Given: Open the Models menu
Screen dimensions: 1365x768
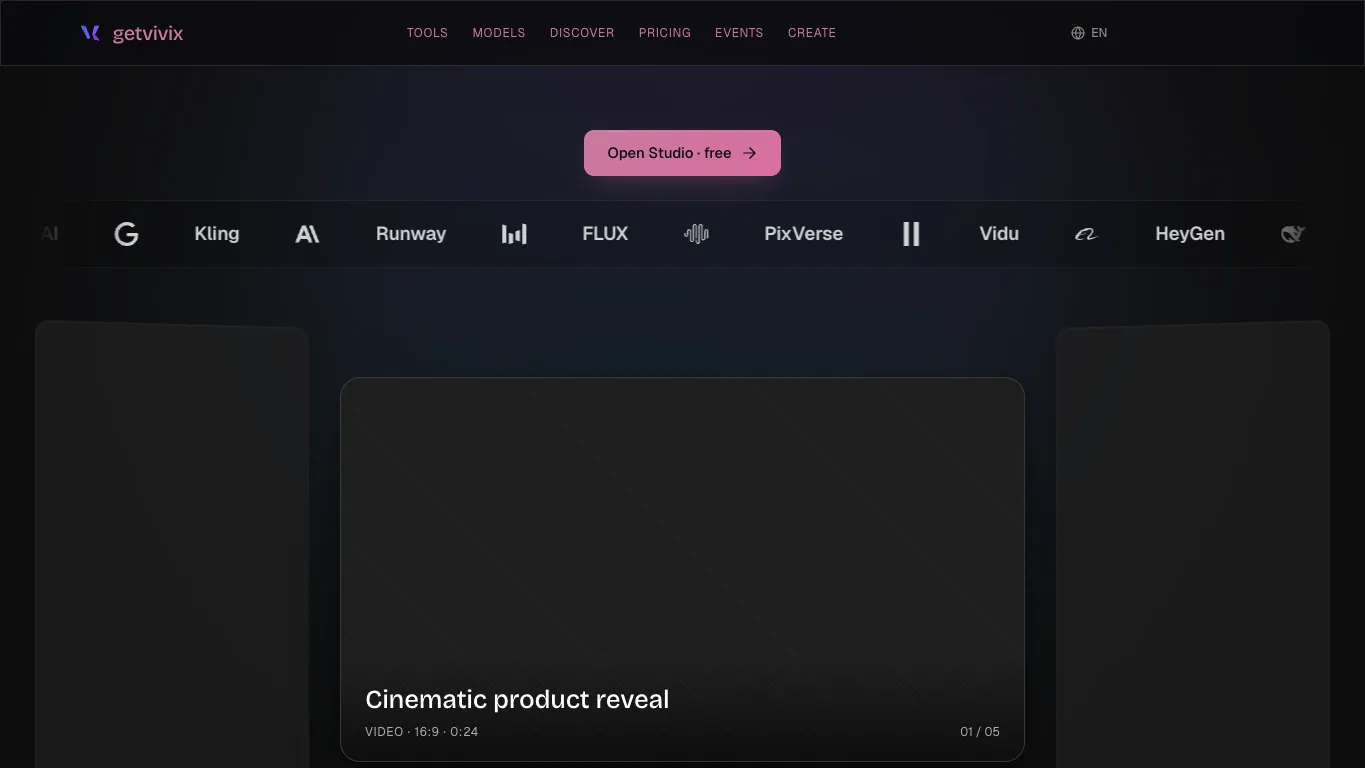Looking at the screenshot, I should pyautogui.click(x=499, y=33).
